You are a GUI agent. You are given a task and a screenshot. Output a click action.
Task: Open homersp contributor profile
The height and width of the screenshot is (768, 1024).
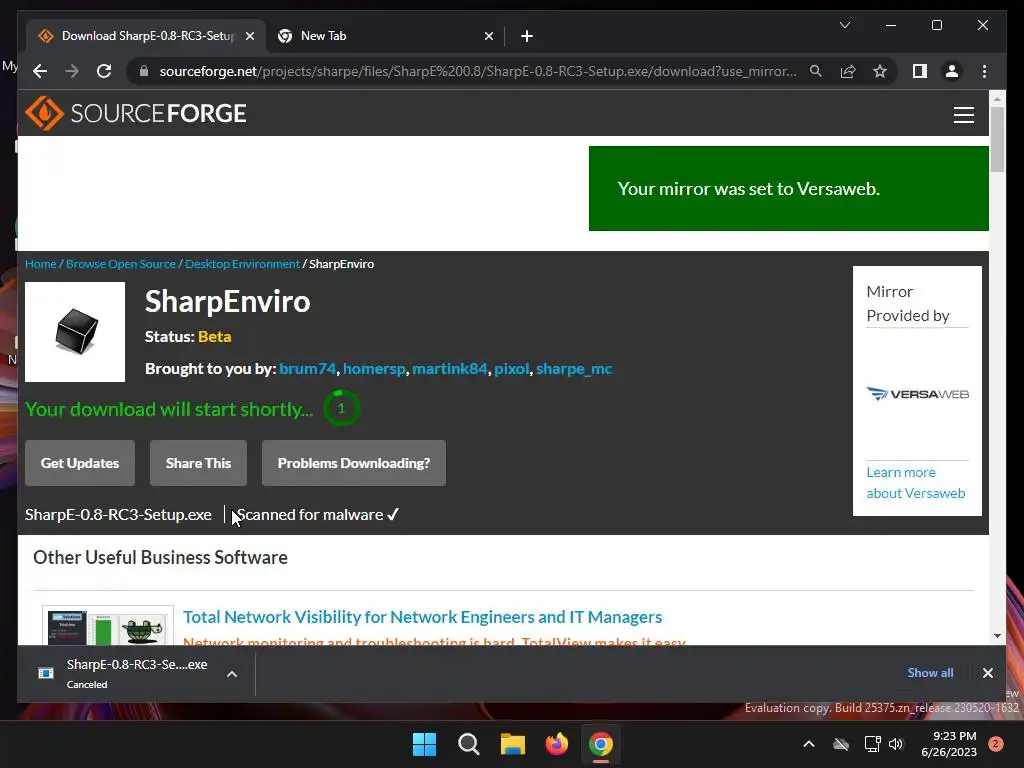[374, 369]
